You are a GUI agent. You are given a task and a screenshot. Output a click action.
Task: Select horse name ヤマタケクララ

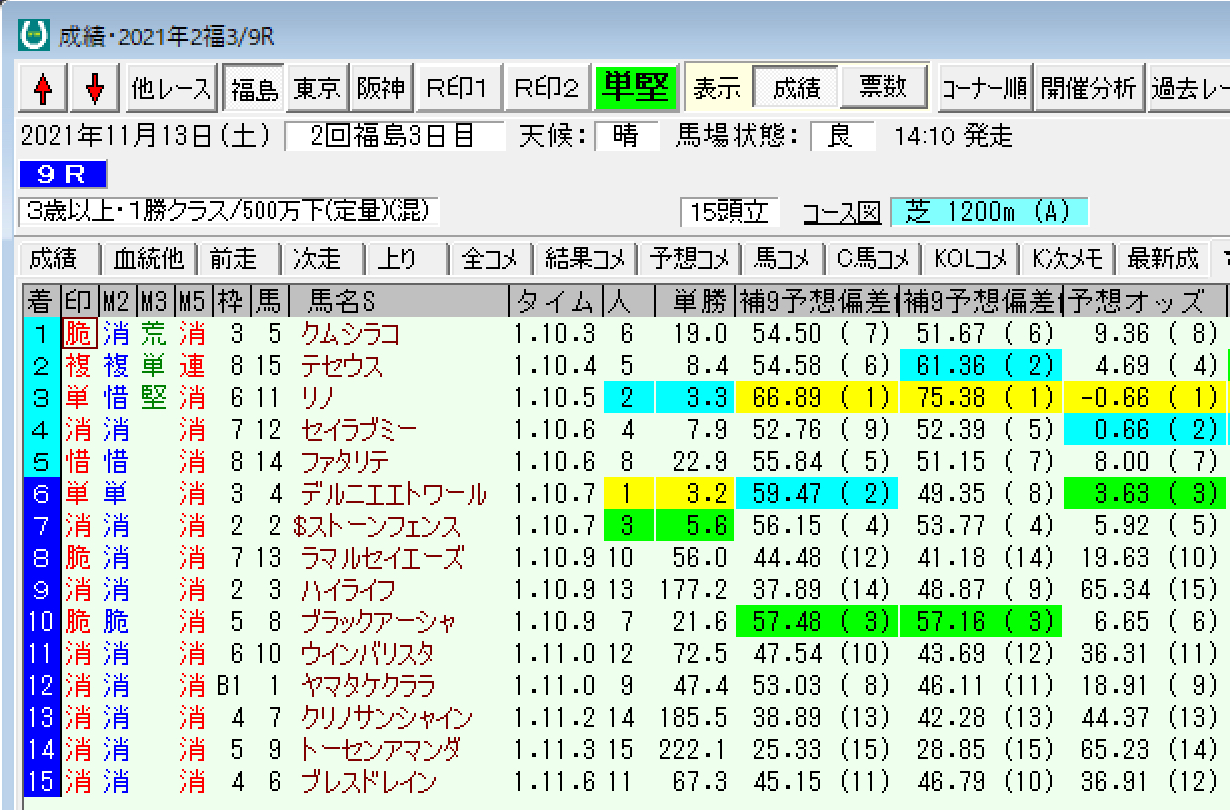[368, 687]
